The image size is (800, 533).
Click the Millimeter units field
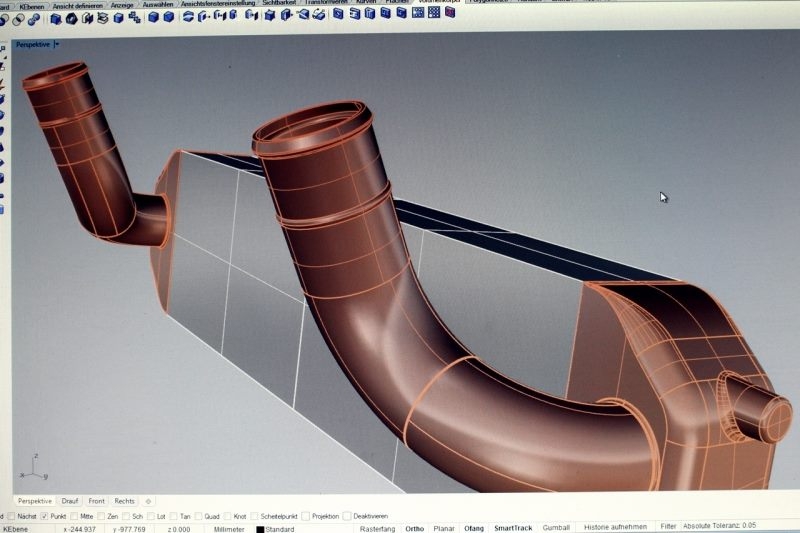click(x=230, y=528)
